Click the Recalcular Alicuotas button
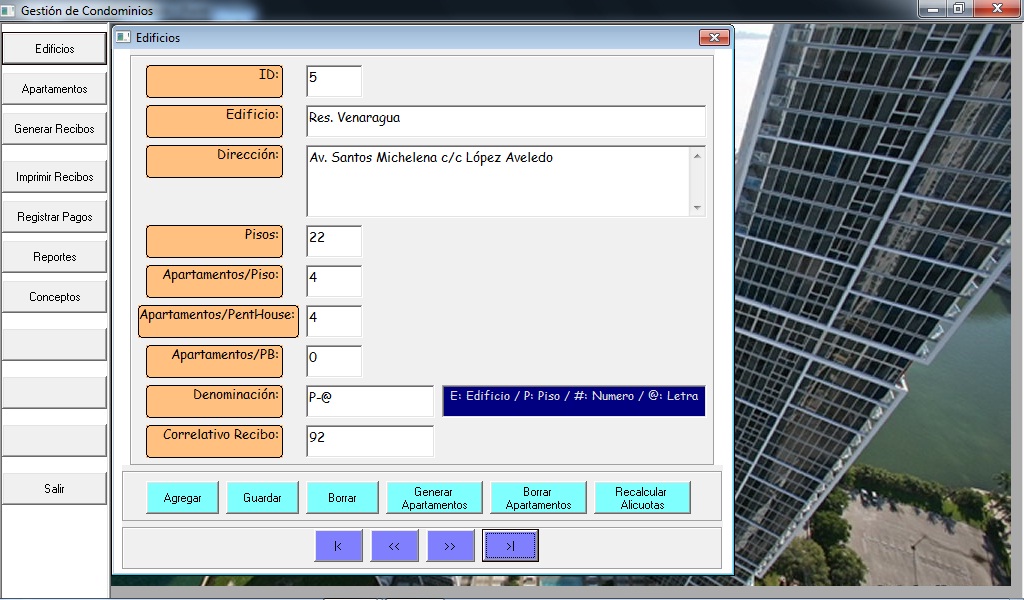The height and width of the screenshot is (600, 1024). (x=642, y=498)
